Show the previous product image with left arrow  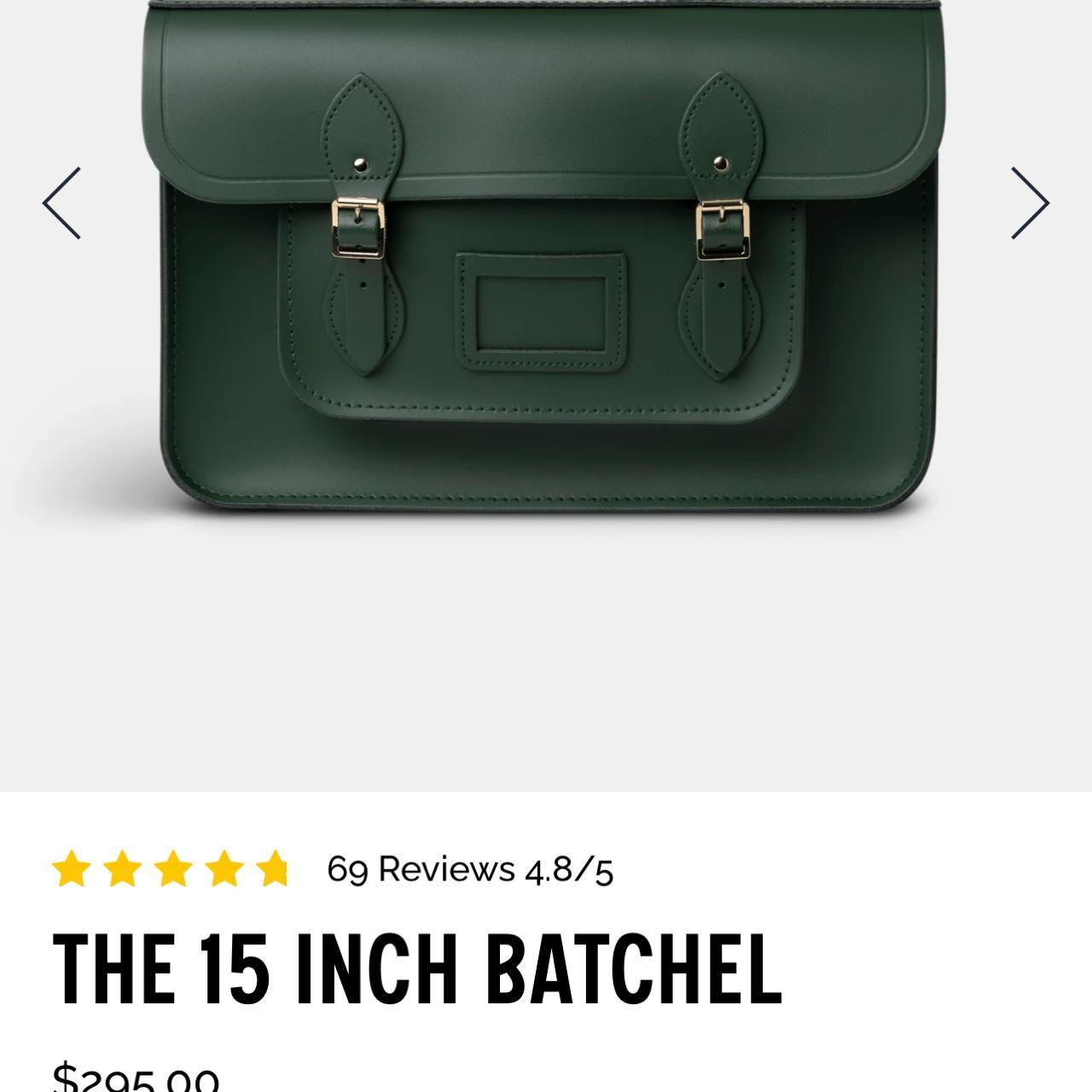61,203
